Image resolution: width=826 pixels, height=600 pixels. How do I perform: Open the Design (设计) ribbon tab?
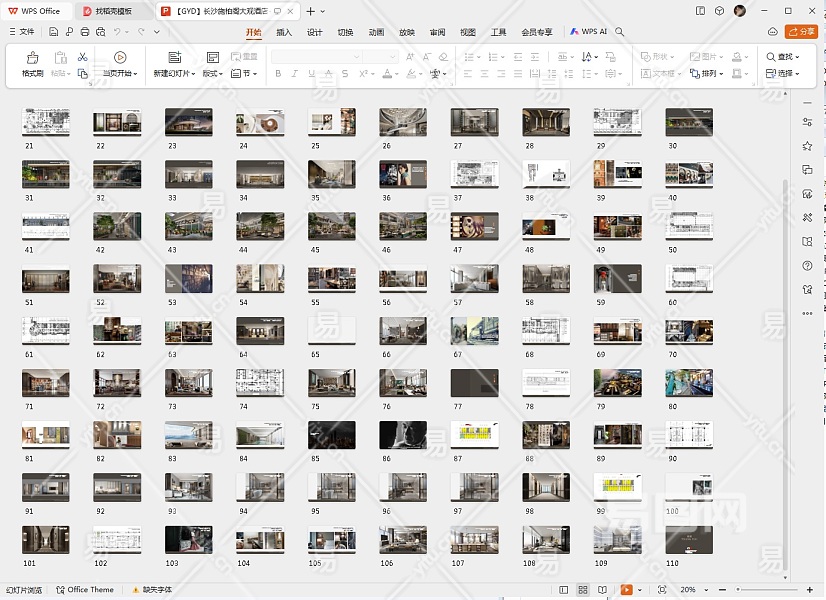(x=314, y=32)
